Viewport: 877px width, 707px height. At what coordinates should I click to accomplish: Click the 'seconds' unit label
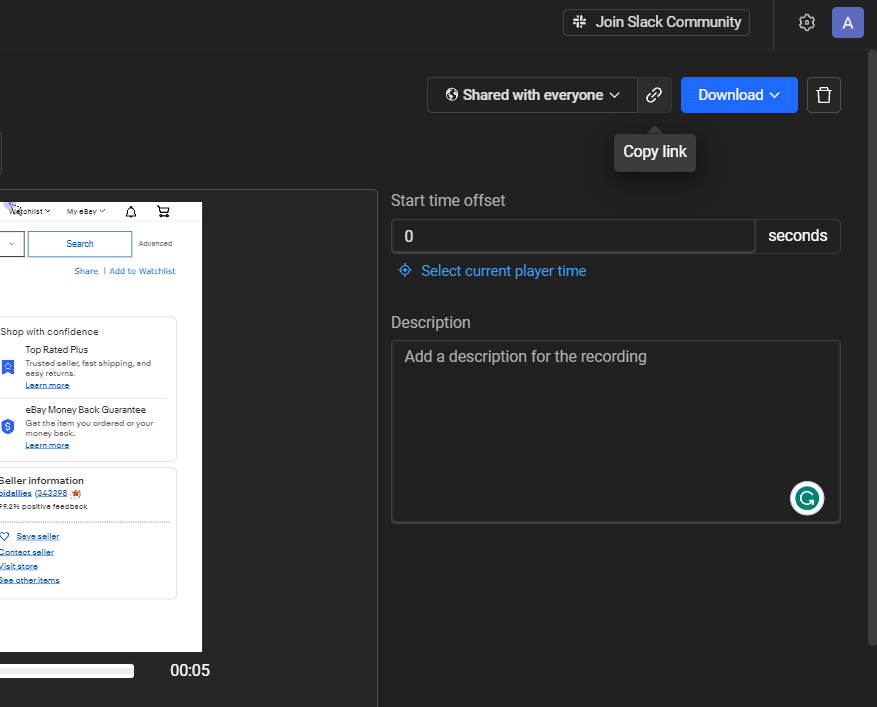pos(798,236)
